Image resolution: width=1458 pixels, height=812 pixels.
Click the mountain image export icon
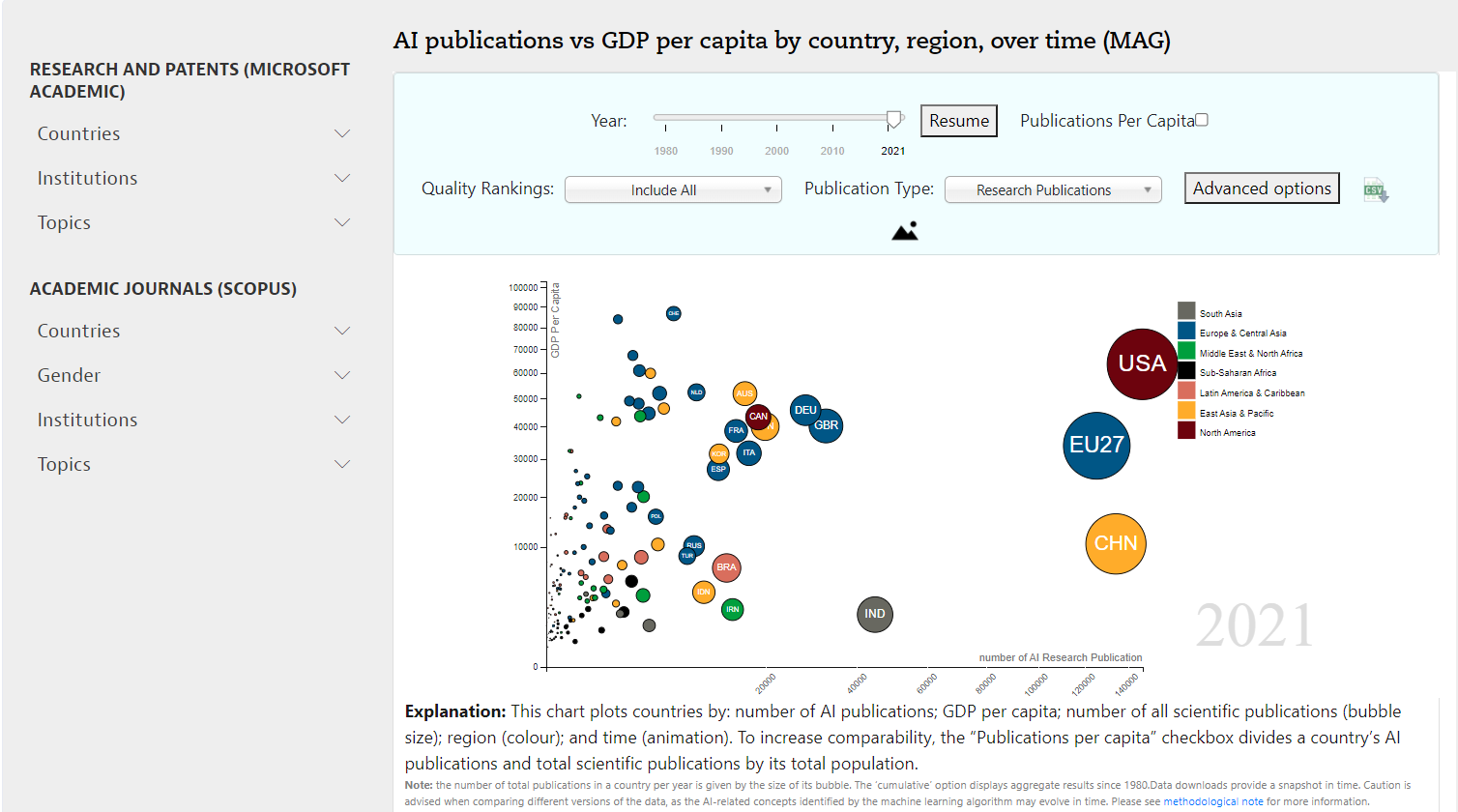point(905,231)
